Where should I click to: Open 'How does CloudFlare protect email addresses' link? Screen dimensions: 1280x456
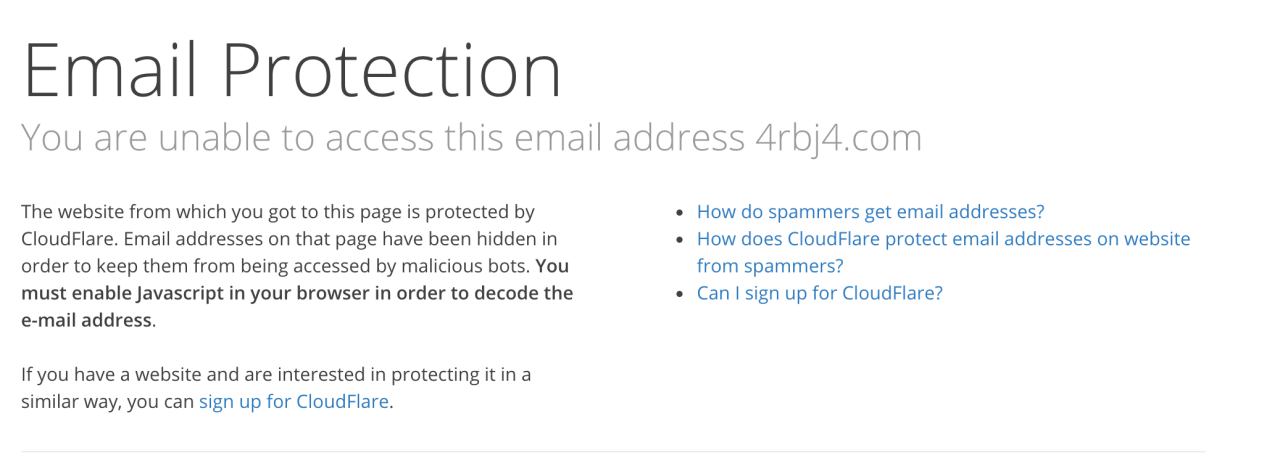click(943, 239)
